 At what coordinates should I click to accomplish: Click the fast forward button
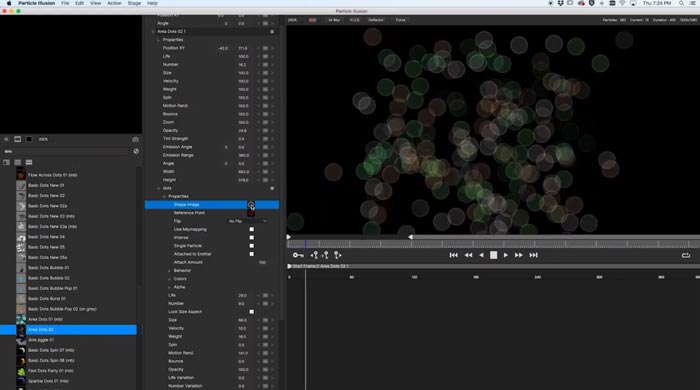click(x=518, y=255)
